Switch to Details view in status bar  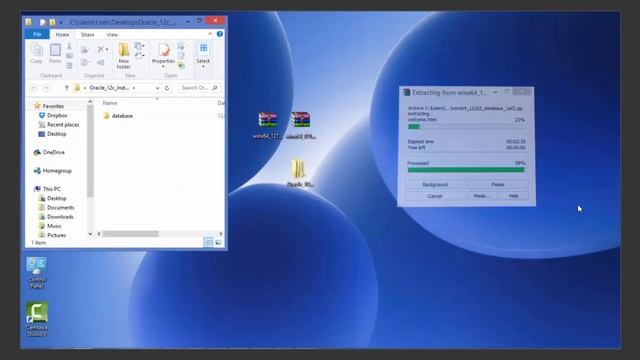(x=209, y=242)
